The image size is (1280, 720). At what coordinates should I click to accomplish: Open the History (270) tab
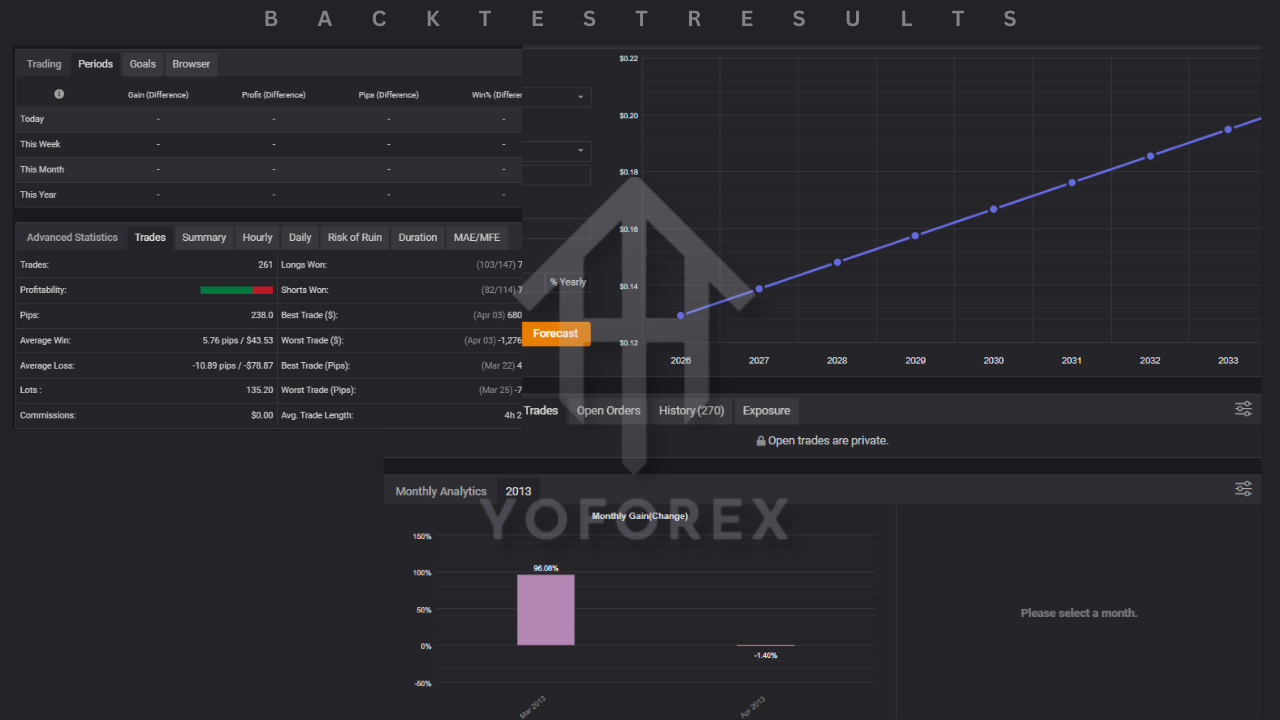tap(691, 411)
